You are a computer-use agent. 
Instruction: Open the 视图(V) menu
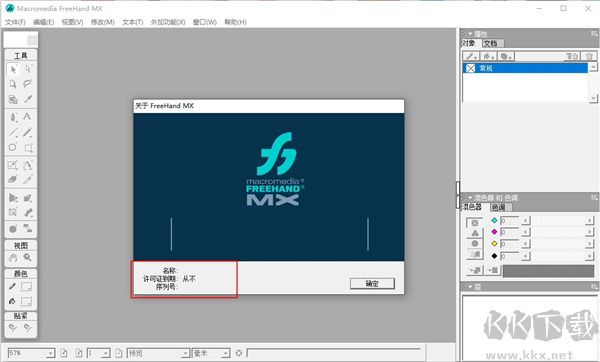pos(72,22)
